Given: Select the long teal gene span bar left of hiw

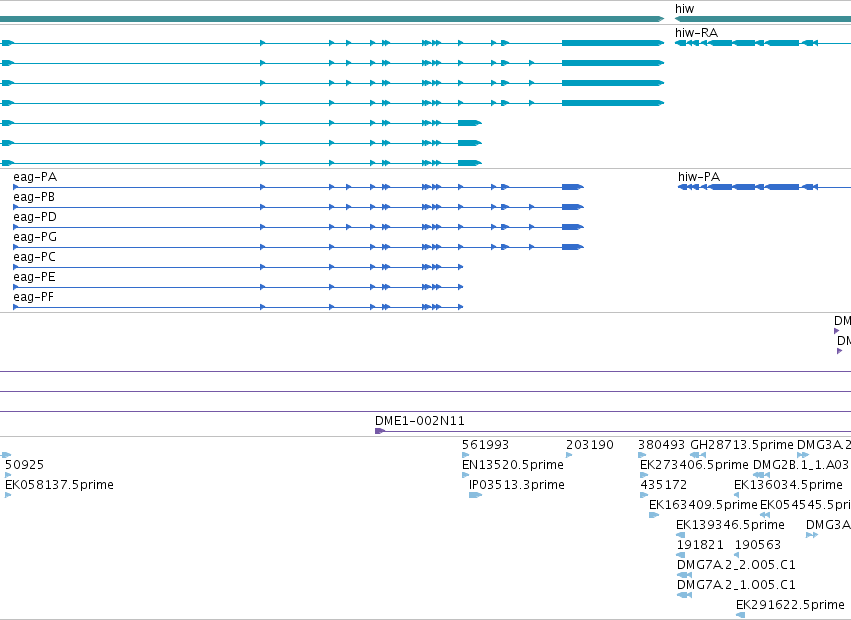Looking at the screenshot, I should tap(332, 19).
